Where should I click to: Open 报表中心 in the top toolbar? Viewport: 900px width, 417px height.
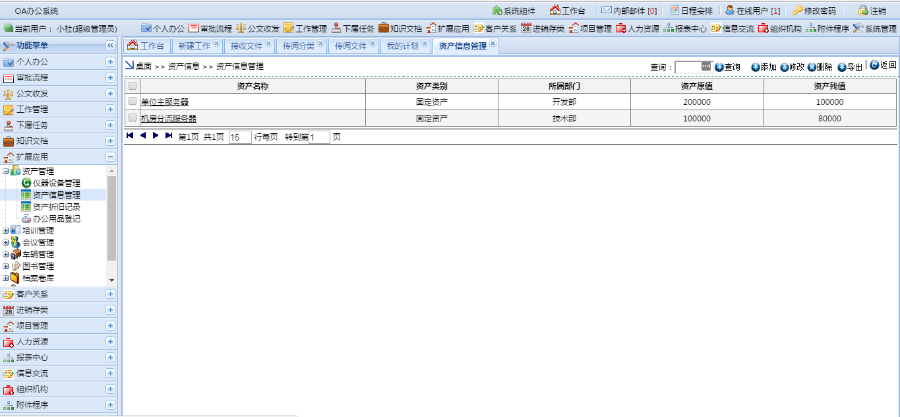click(x=684, y=28)
